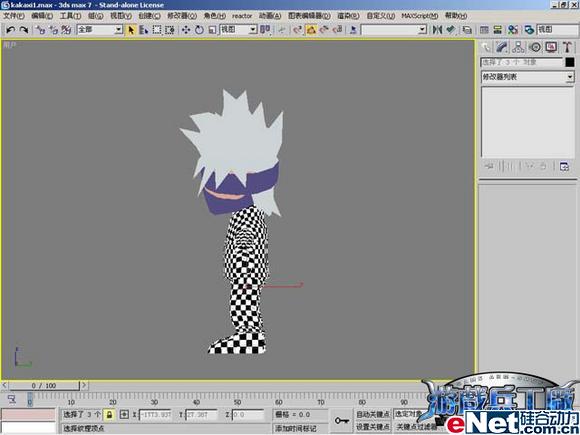Open the selection filter dropdown showing 全部
The width and height of the screenshot is (580, 435).
click(100, 30)
